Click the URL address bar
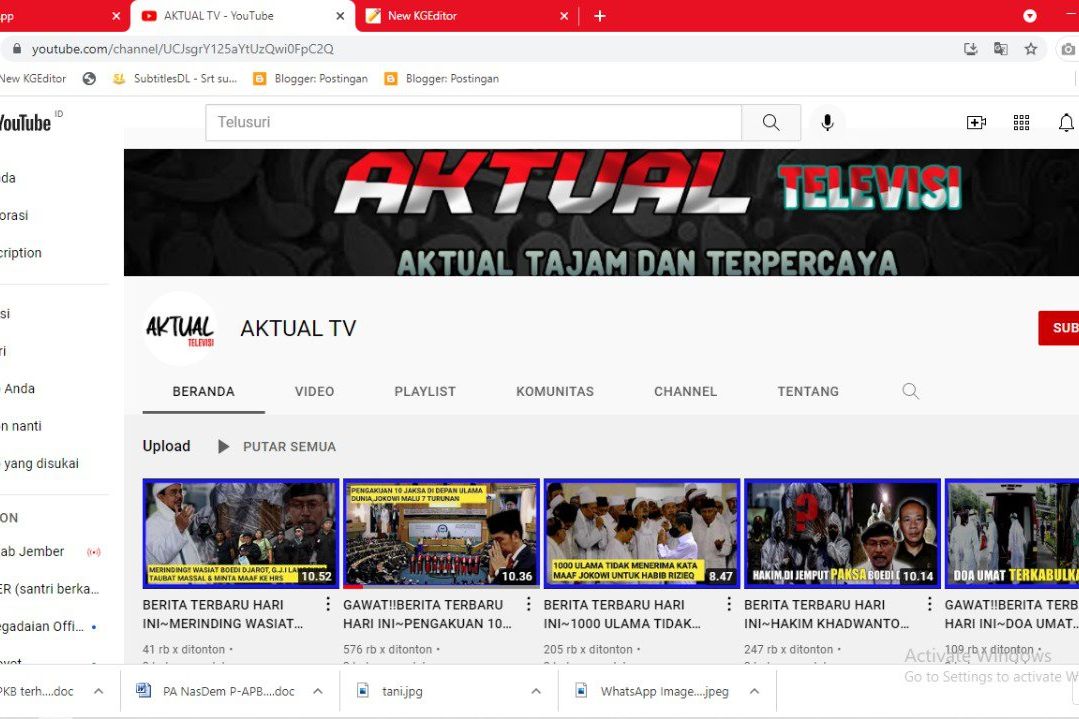 (x=482, y=49)
